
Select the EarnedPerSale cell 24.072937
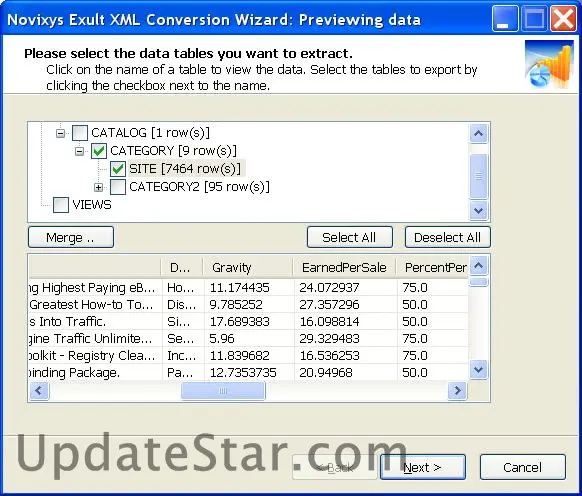(x=346, y=288)
